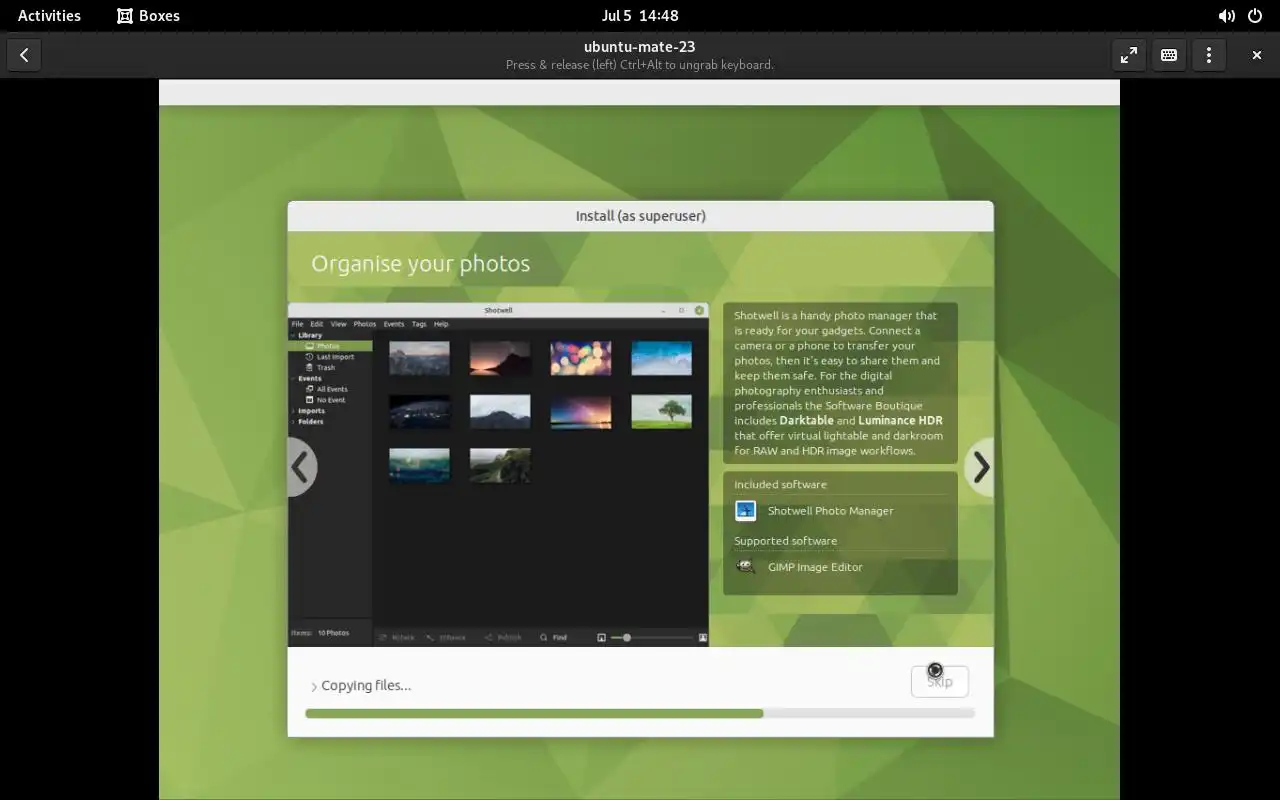Open the Edit menu in Shotwell screenshot

pos(316,324)
